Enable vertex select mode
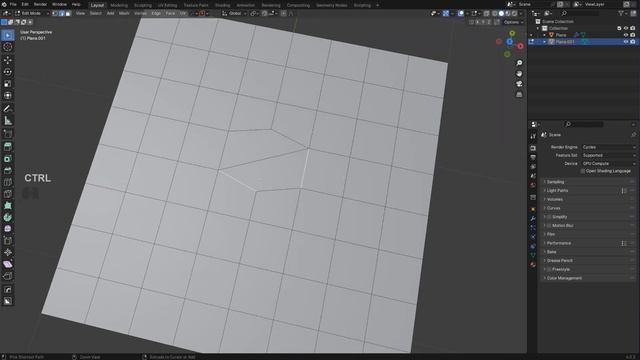The height and width of the screenshot is (360, 640). point(55,13)
